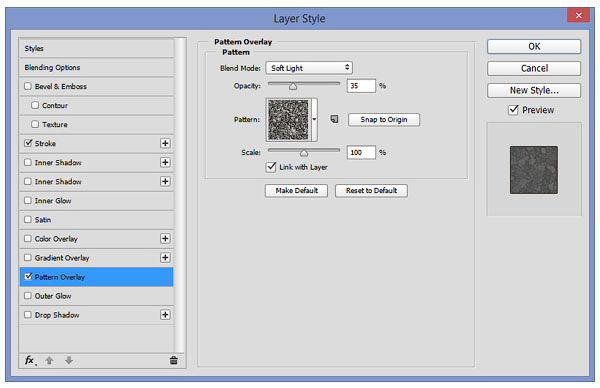Image resolution: width=600 pixels, height=388 pixels.
Task: Select the Gradient Overlay effect label
Action: pyautogui.click(x=62, y=258)
